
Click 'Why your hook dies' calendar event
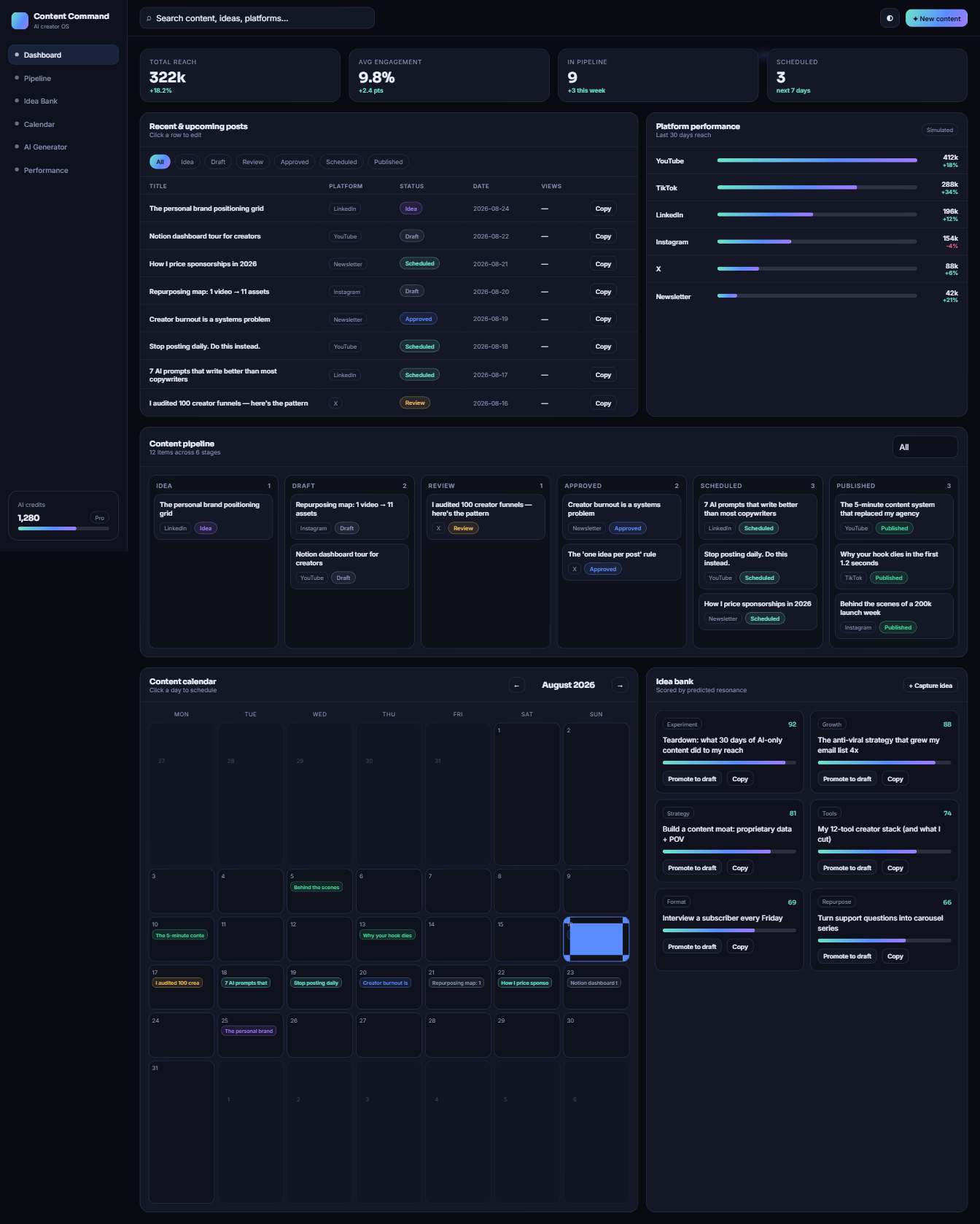387,935
